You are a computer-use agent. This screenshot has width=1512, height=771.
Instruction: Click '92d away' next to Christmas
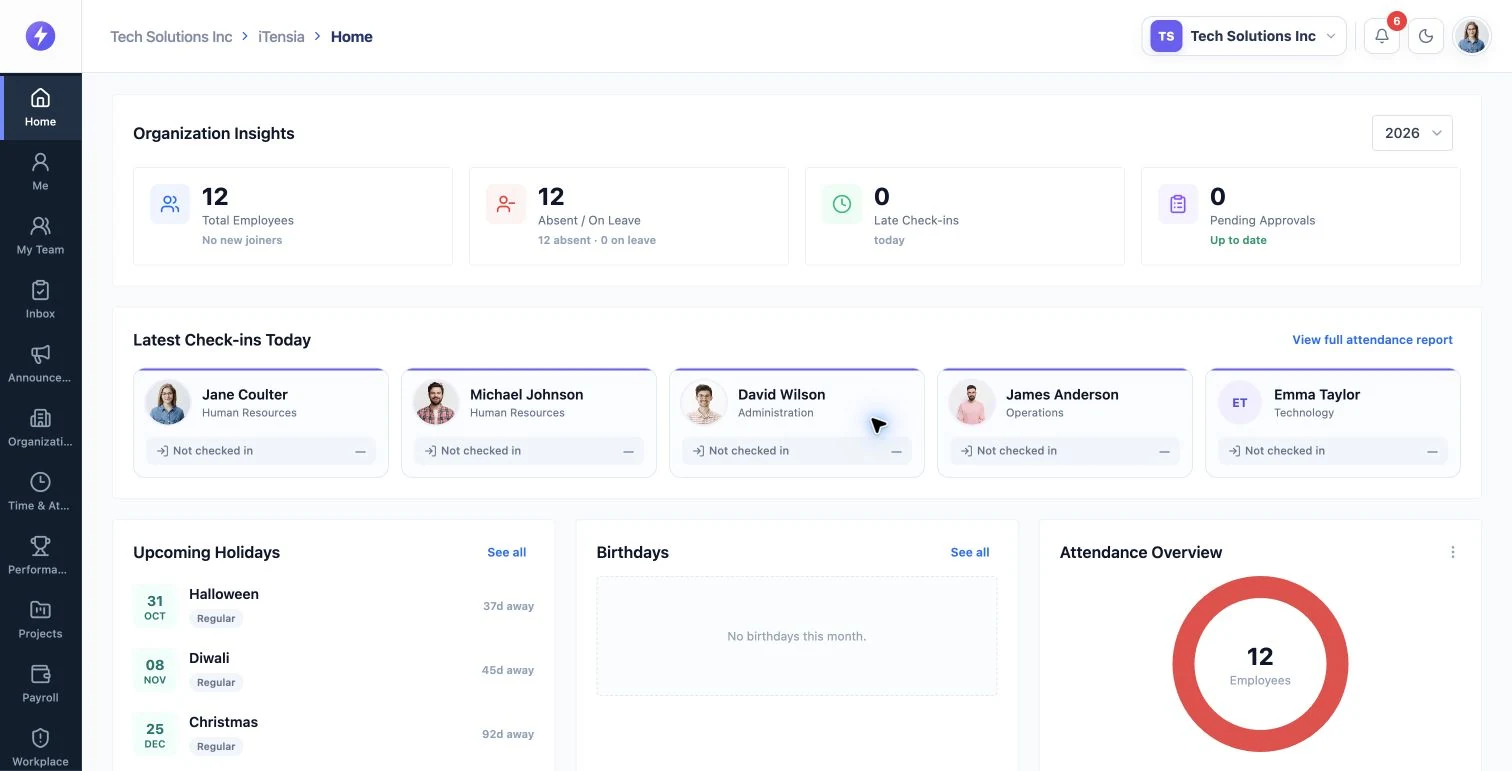(x=508, y=734)
